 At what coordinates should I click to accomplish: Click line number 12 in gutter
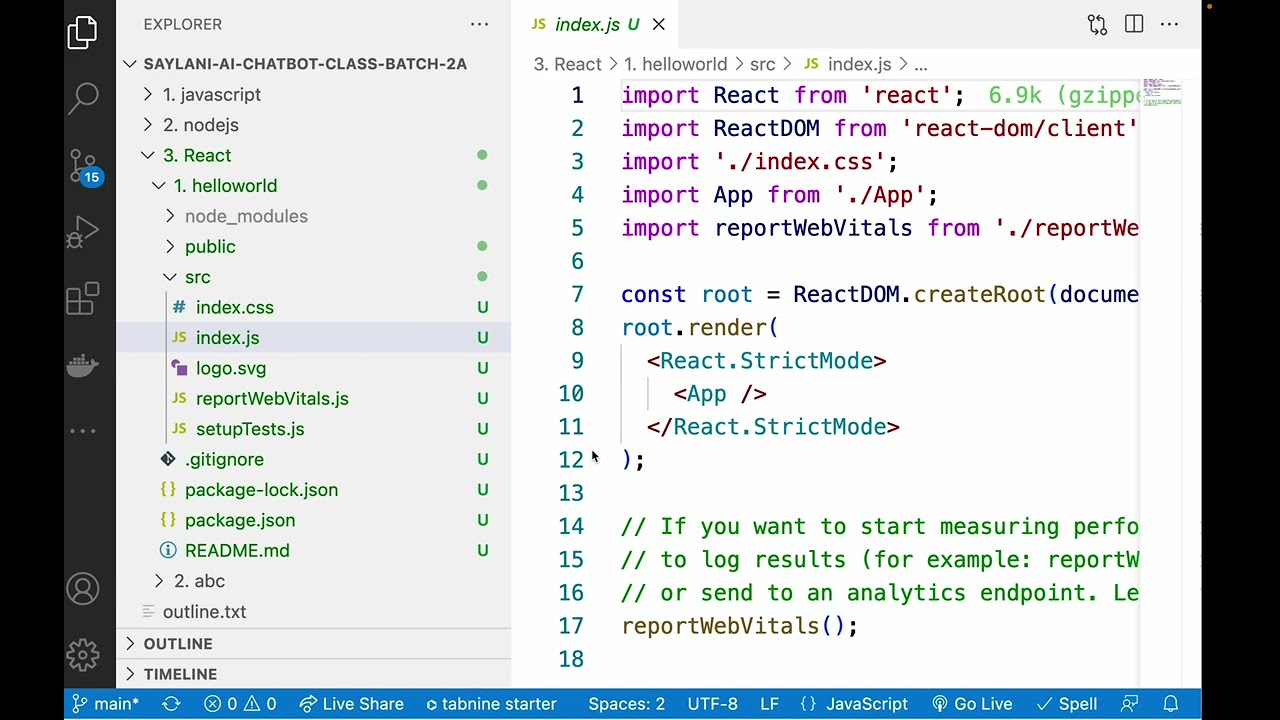[x=570, y=460]
